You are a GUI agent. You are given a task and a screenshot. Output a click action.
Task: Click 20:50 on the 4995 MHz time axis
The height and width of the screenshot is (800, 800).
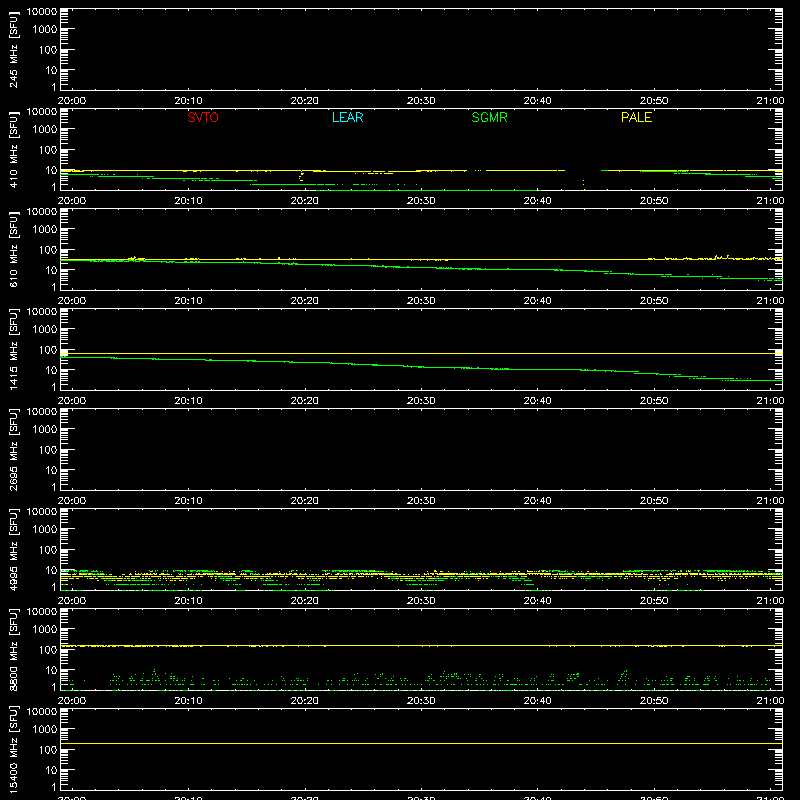pyautogui.click(x=654, y=601)
